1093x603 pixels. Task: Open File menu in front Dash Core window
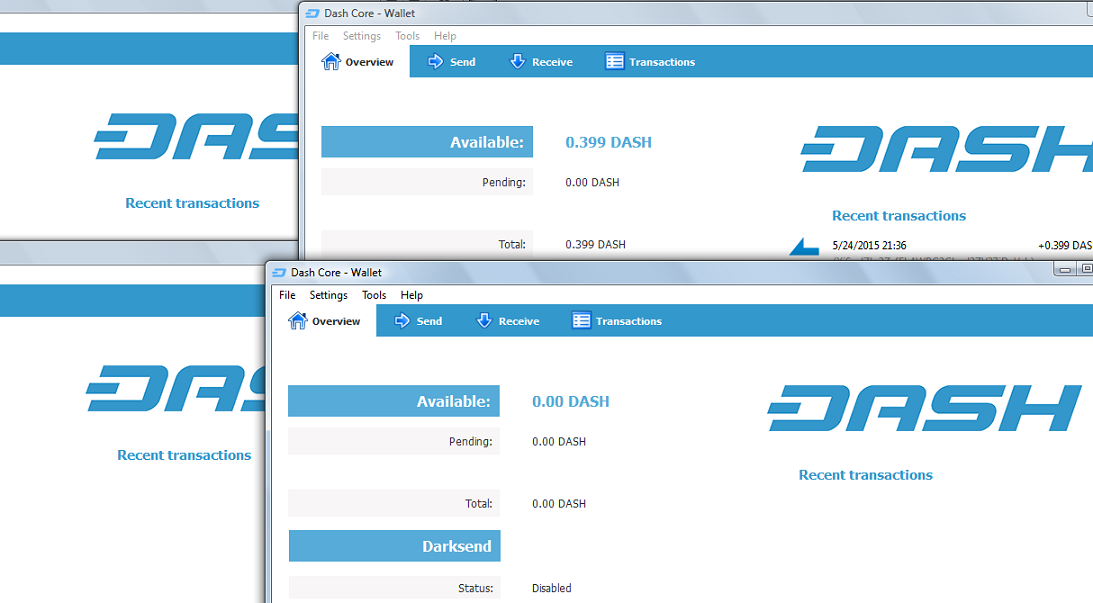click(287, 295)
